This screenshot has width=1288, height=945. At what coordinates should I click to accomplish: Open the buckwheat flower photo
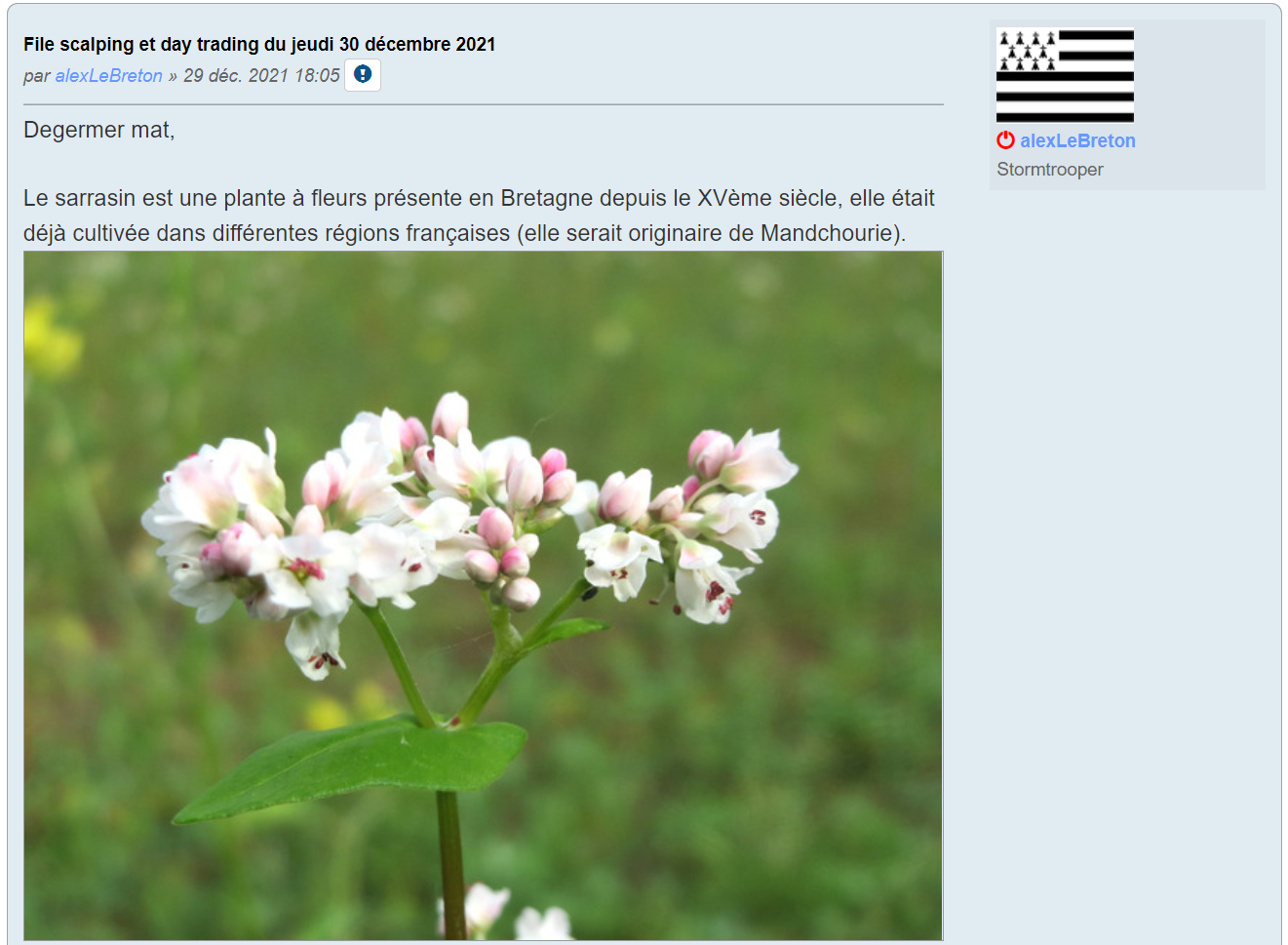point(484,596)
